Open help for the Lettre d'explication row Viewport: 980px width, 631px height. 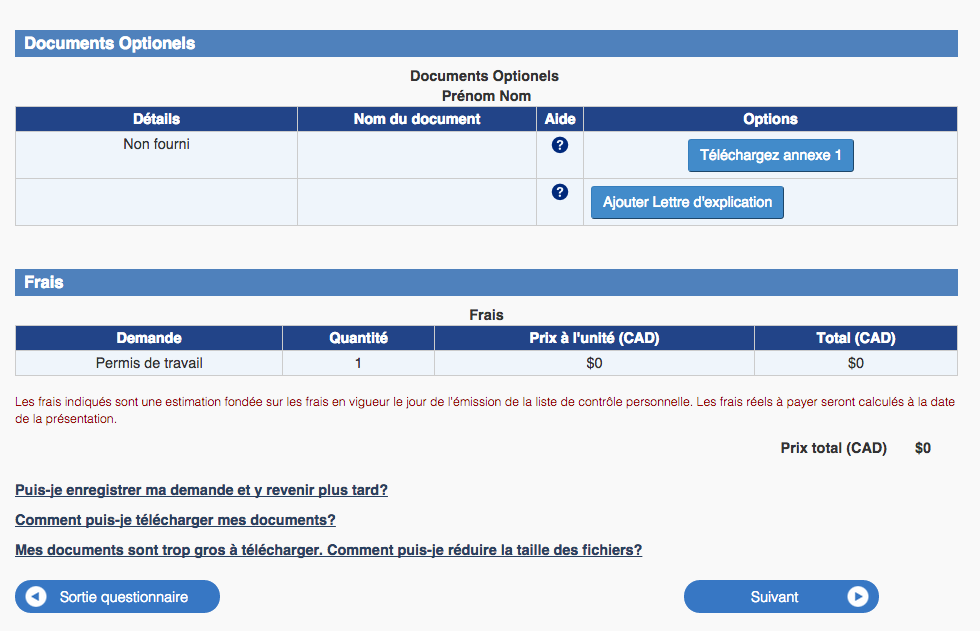[x=560, y=192]
